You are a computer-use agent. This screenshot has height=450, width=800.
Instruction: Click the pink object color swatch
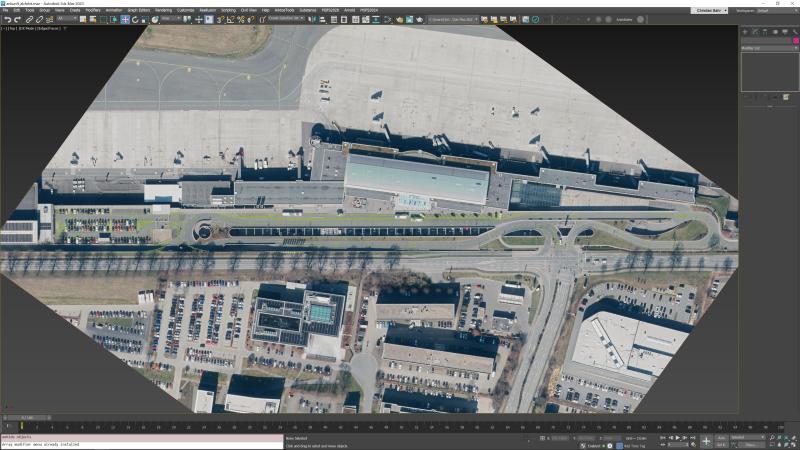coord(795,40)
